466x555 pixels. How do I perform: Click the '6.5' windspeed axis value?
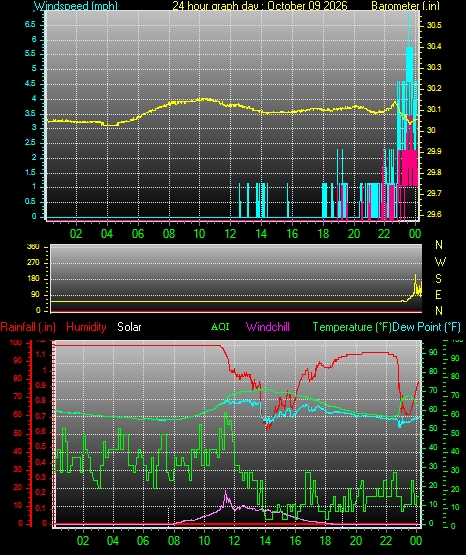click(x=30, y=24)
